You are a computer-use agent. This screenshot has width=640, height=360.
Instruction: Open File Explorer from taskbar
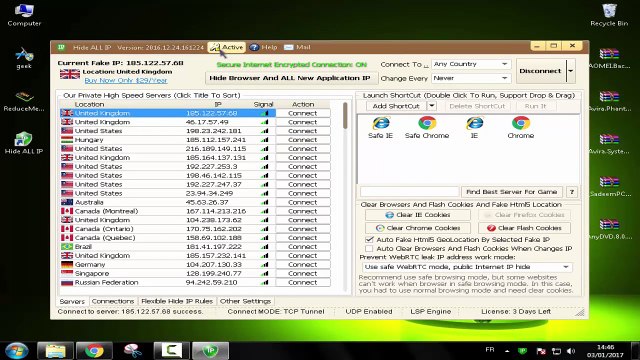[x=55, y=351]
